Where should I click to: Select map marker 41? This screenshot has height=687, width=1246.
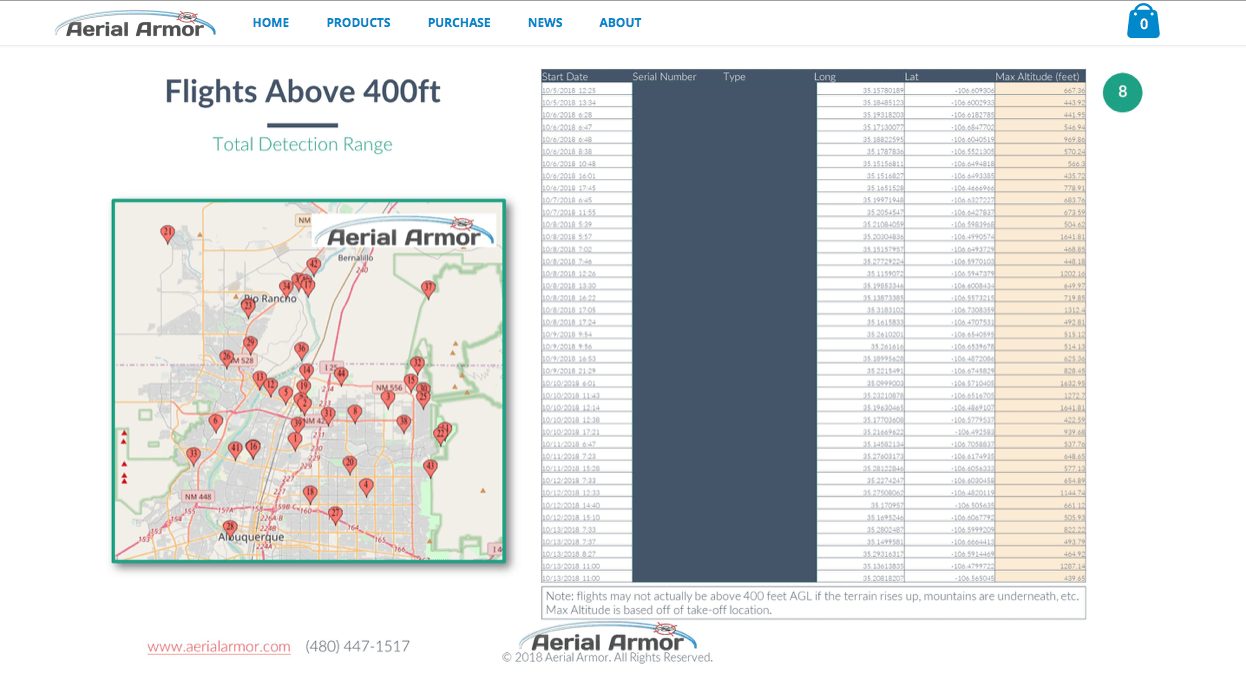[x=235, y=450]
